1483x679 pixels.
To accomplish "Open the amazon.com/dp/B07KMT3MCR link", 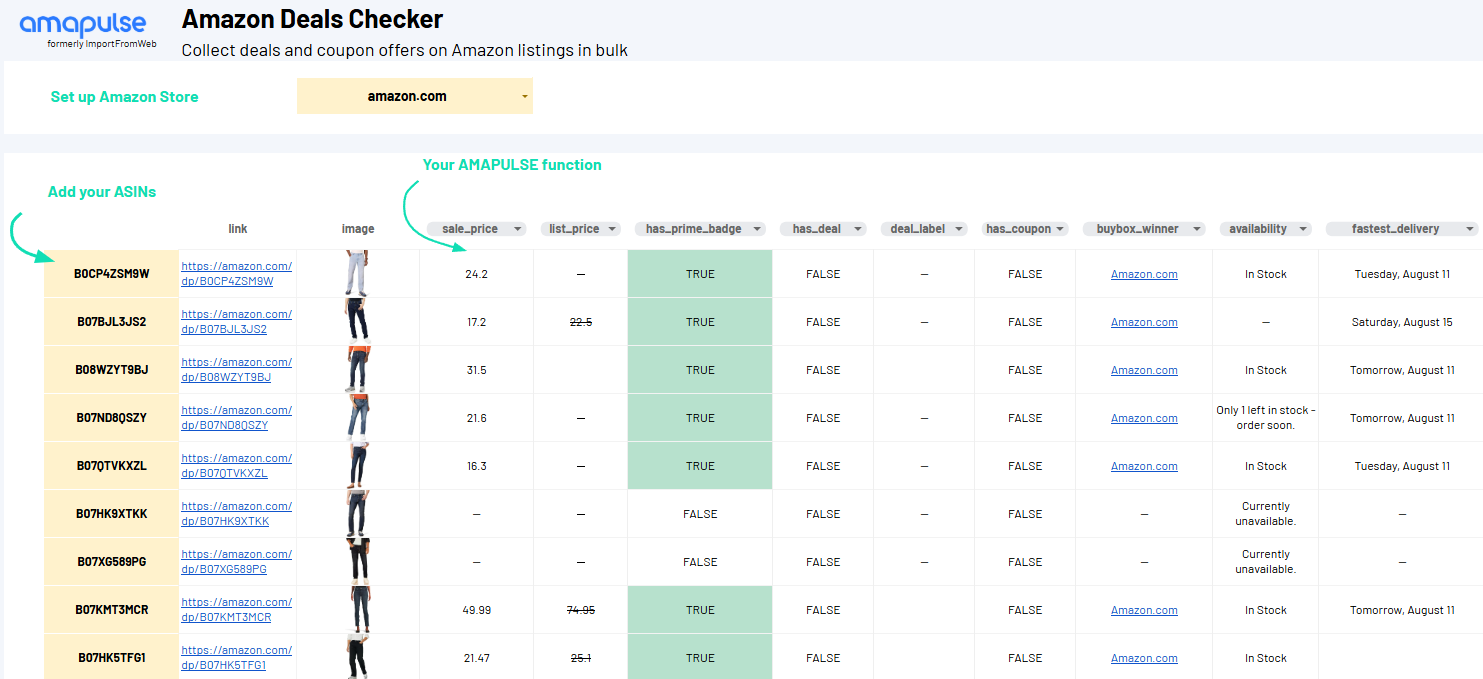I will click(x=237, y=610).
